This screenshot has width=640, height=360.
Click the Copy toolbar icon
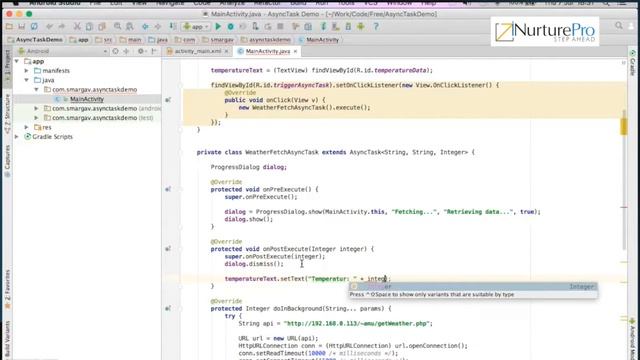pos(89,27)
